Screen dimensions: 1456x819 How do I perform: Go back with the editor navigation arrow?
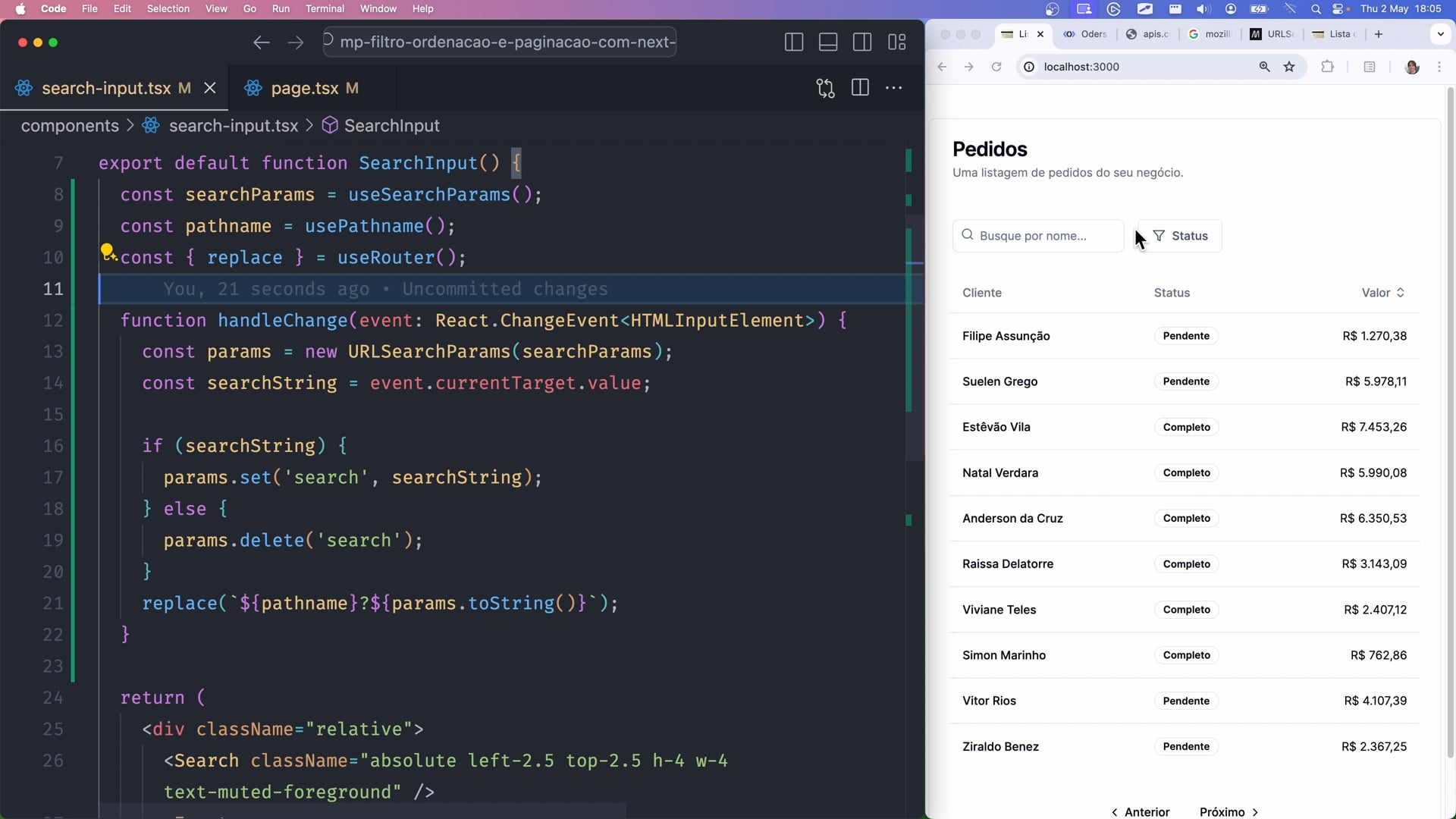pyautogui.click(x=262, y=42)
